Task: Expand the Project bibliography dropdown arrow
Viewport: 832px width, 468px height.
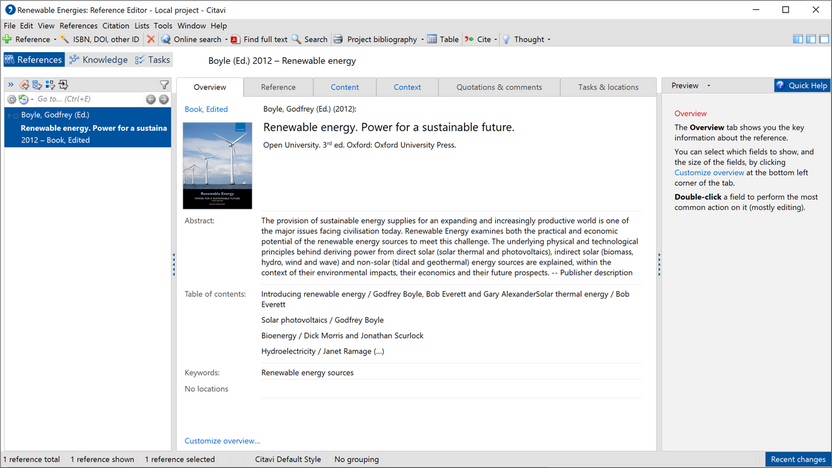Action: pos(422,39)
